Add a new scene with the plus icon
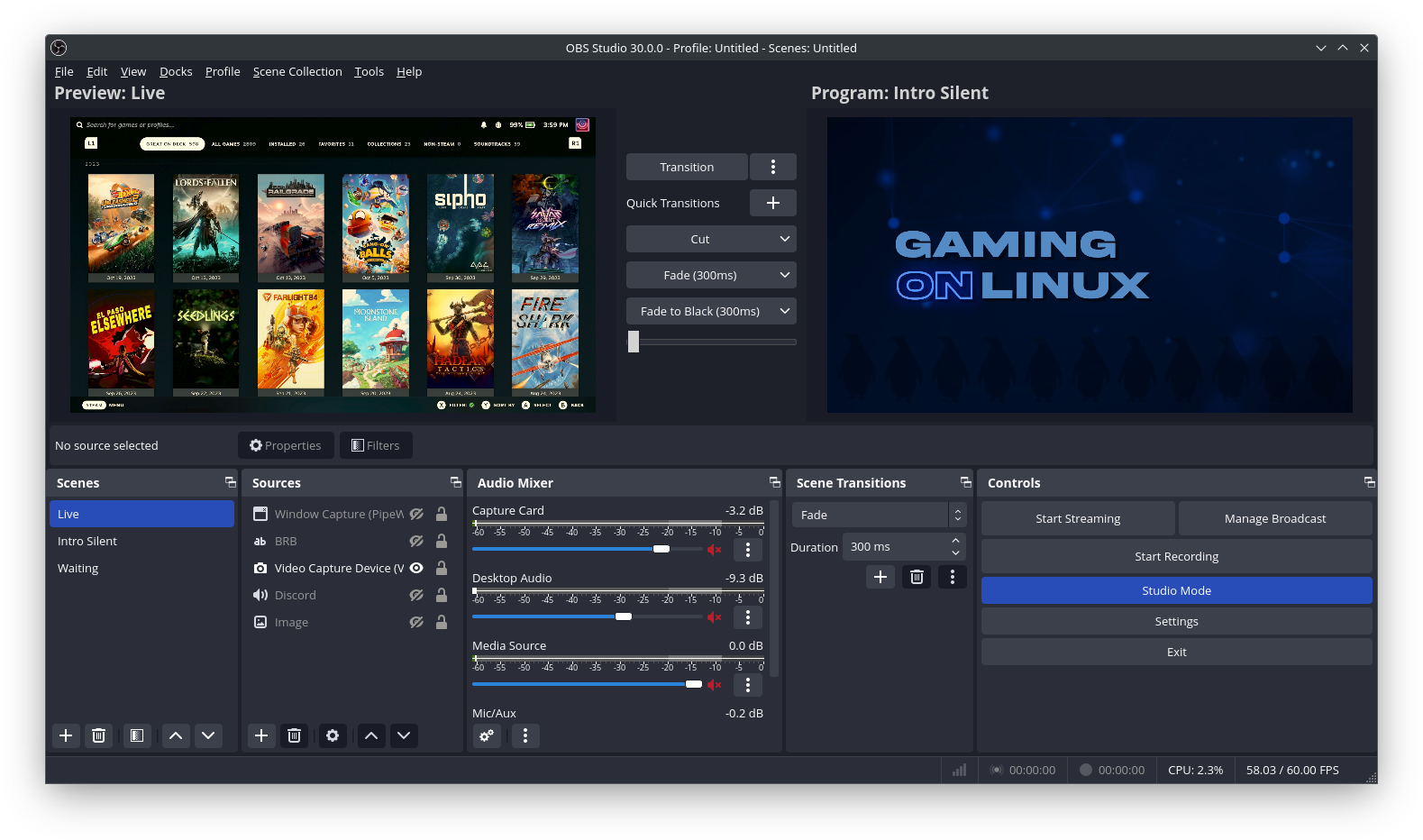This screenshot has width=1423, height=840. (66, 735)
